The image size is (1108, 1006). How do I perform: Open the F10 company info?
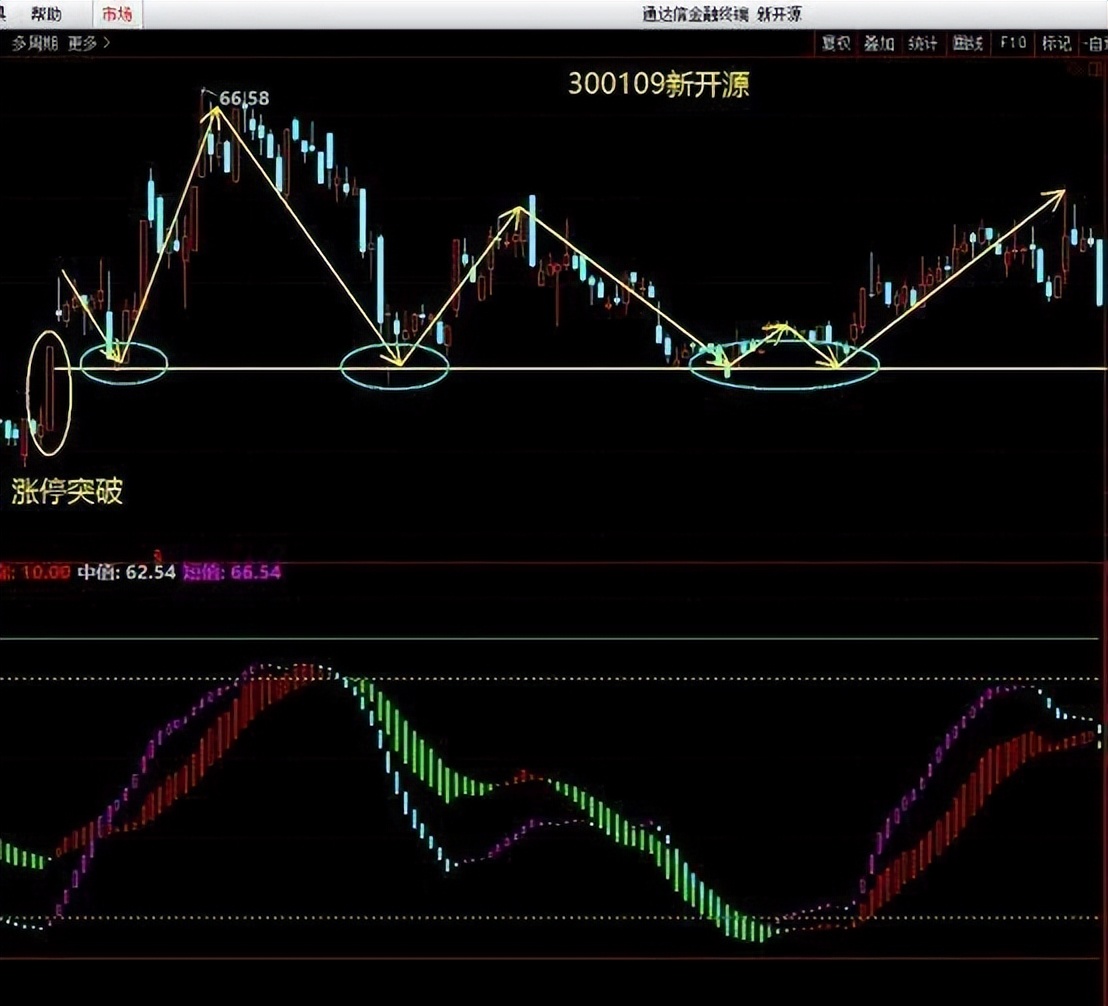point(1013,43)
